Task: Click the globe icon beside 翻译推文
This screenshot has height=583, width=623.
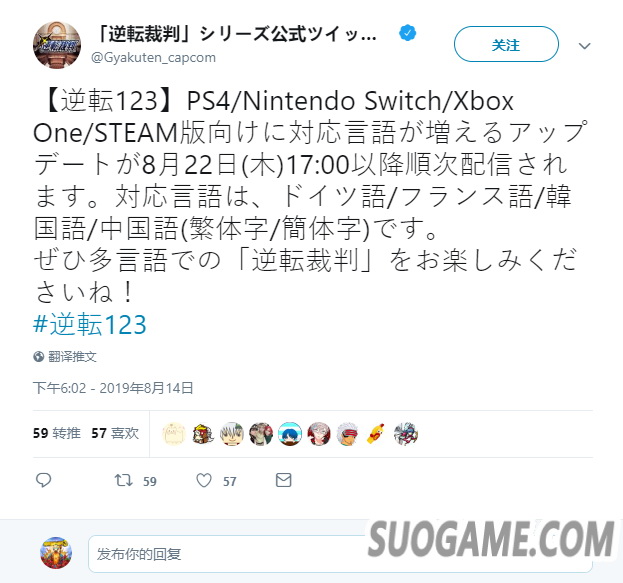Action: coord(39,356)
